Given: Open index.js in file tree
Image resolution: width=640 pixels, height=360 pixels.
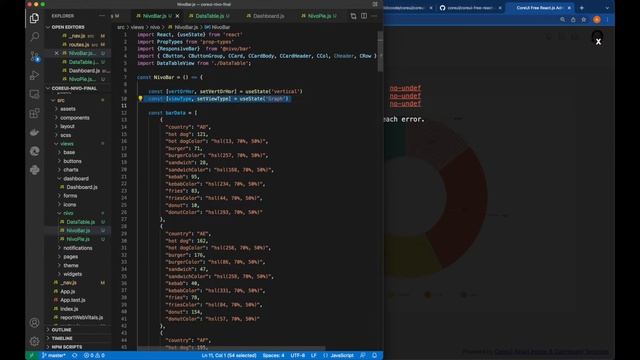Looking at the screenshot, I should pos(69,309).
